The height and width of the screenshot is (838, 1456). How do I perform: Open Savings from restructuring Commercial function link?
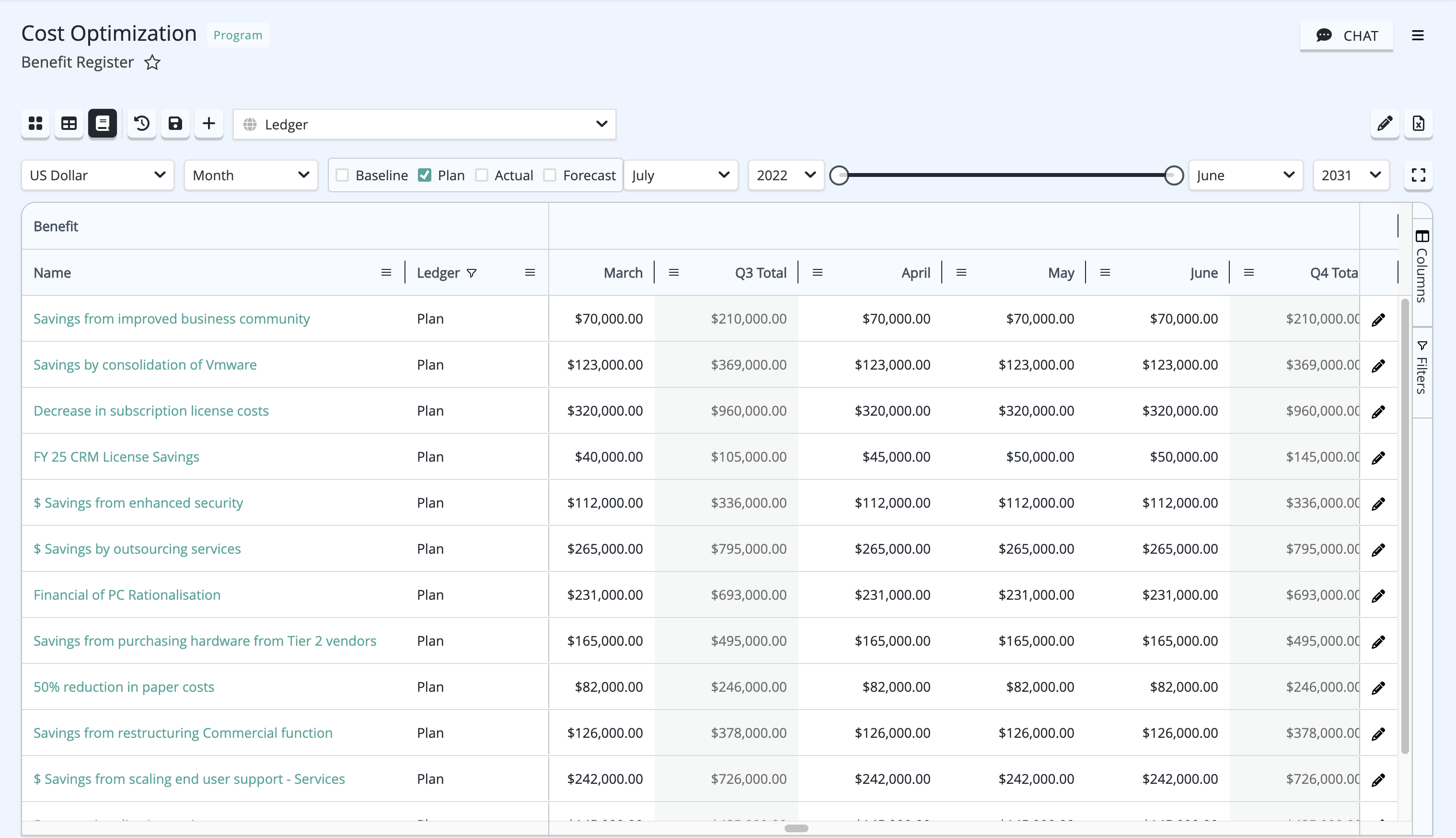(183, 733)
